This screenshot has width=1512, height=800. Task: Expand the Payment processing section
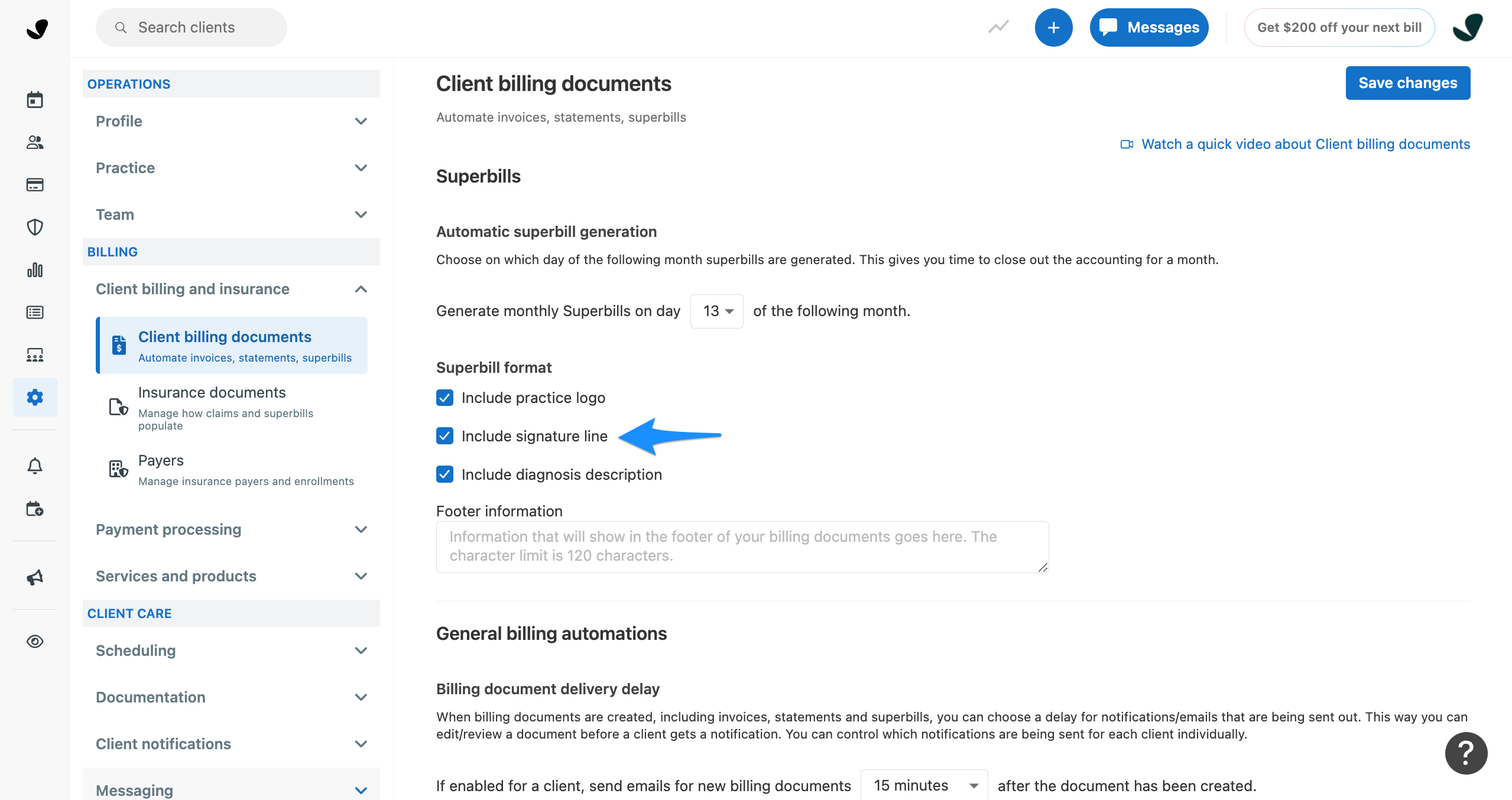[231, 529]
